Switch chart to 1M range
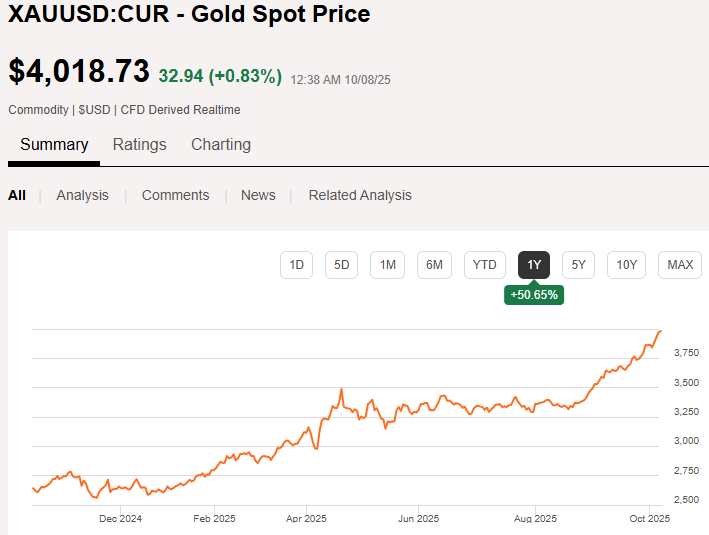Image resolution: width=709 pixels, height=535 pixels. click(388, 265)
